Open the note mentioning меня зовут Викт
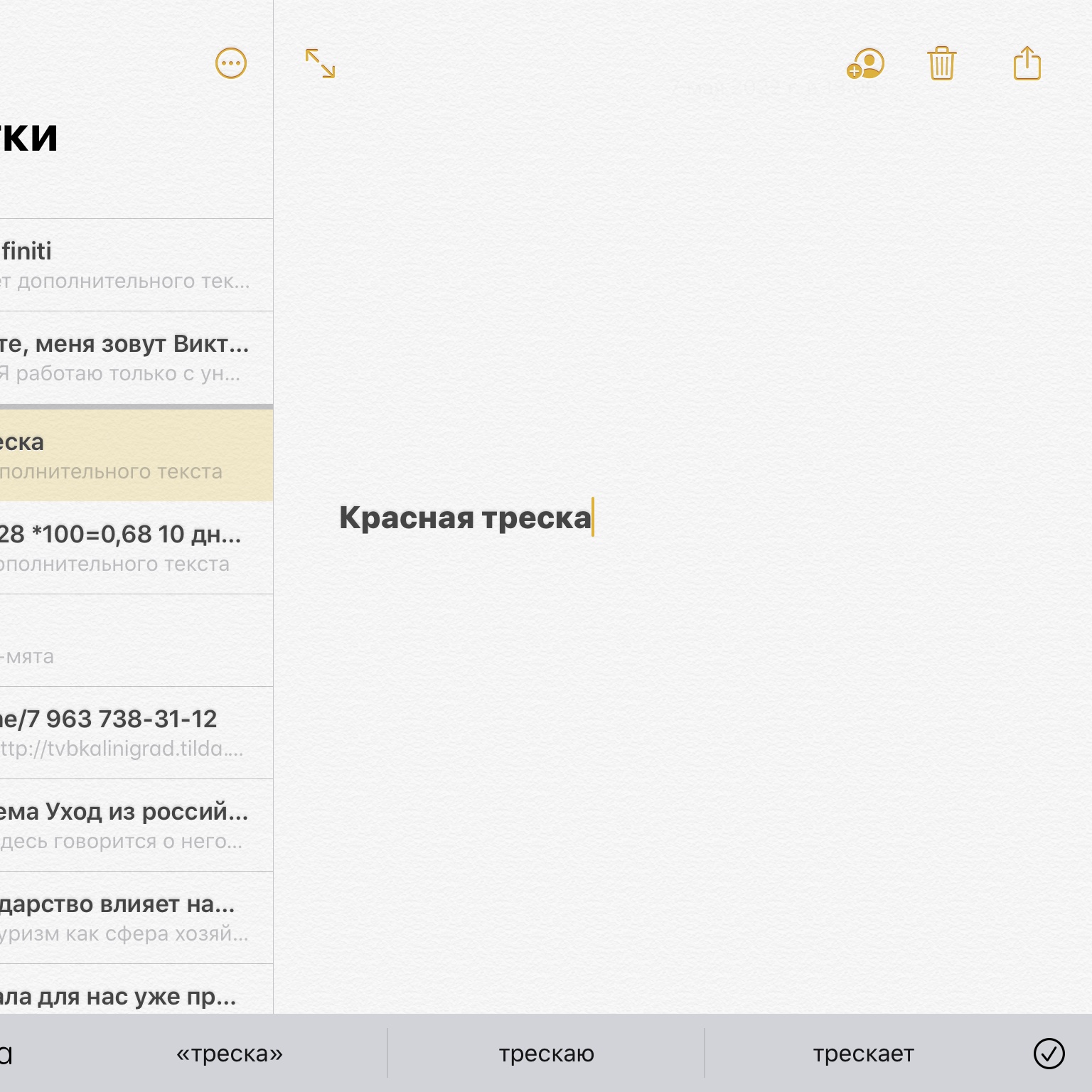This screenshot has height=1092, width=1092. (x=128, y=358)
